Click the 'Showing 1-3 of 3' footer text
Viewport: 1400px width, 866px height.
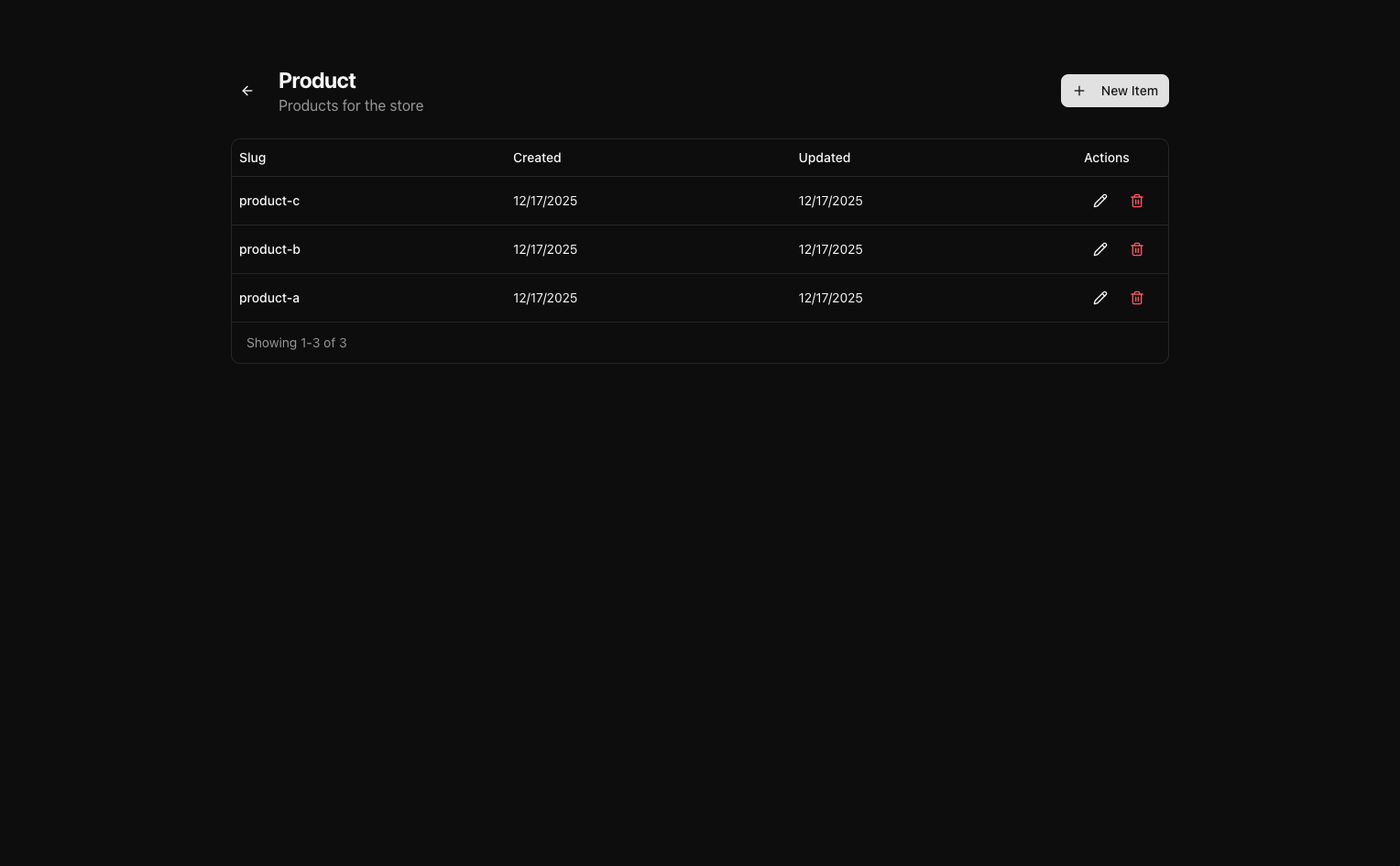[x=297, y=343]
